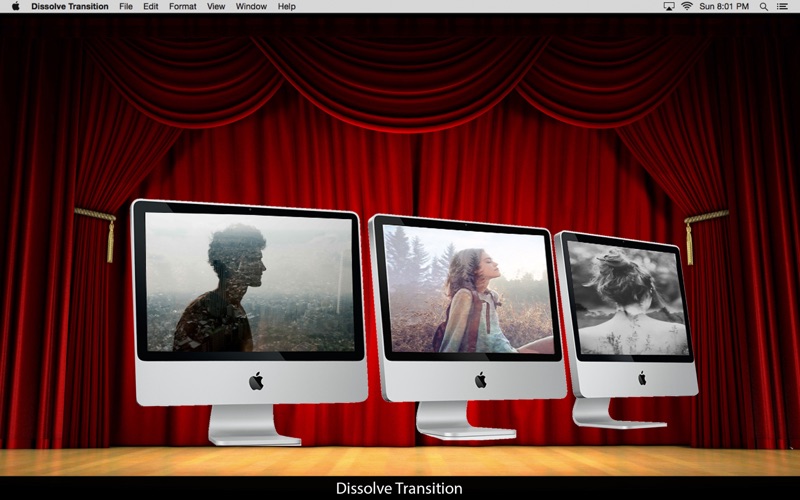
Task: Click the Dissolve Transition caption text
Action: tap(399, 488)
